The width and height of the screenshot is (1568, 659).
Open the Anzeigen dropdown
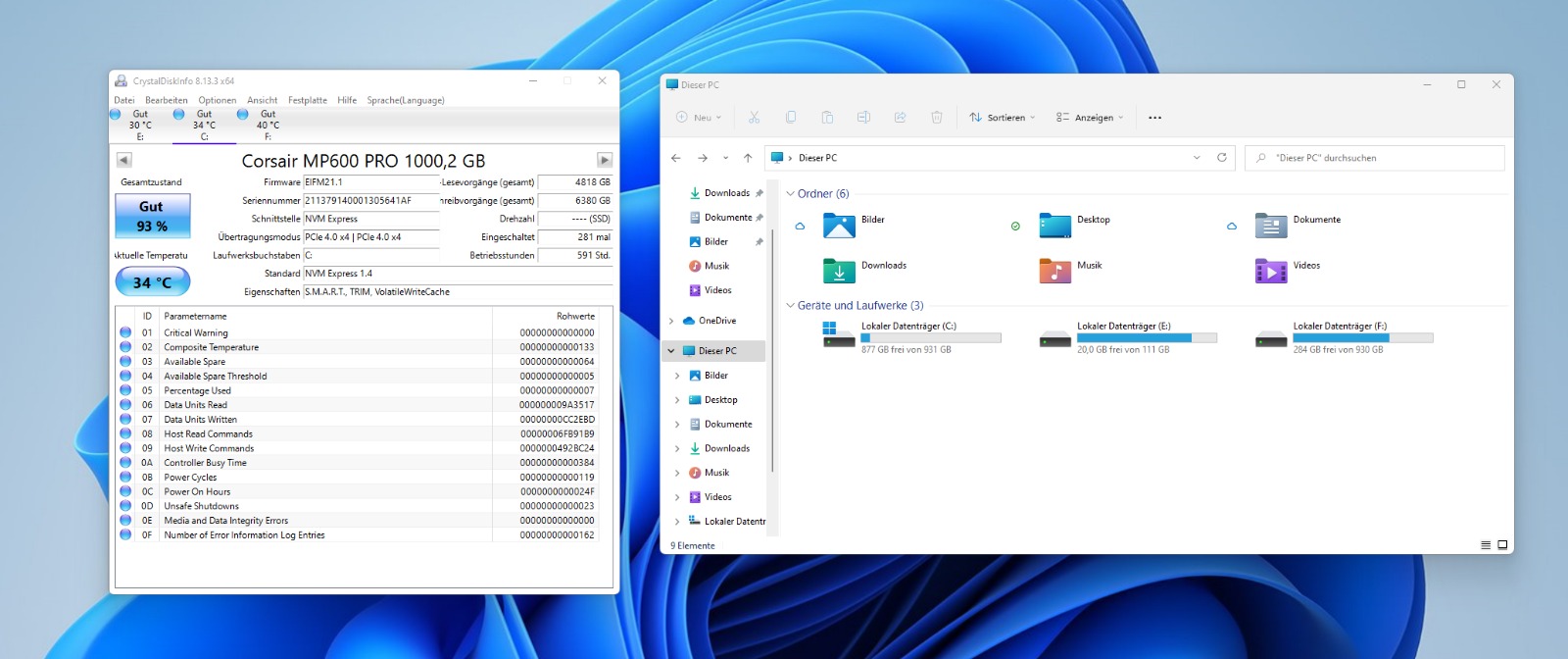click(x=1090, y=118)
